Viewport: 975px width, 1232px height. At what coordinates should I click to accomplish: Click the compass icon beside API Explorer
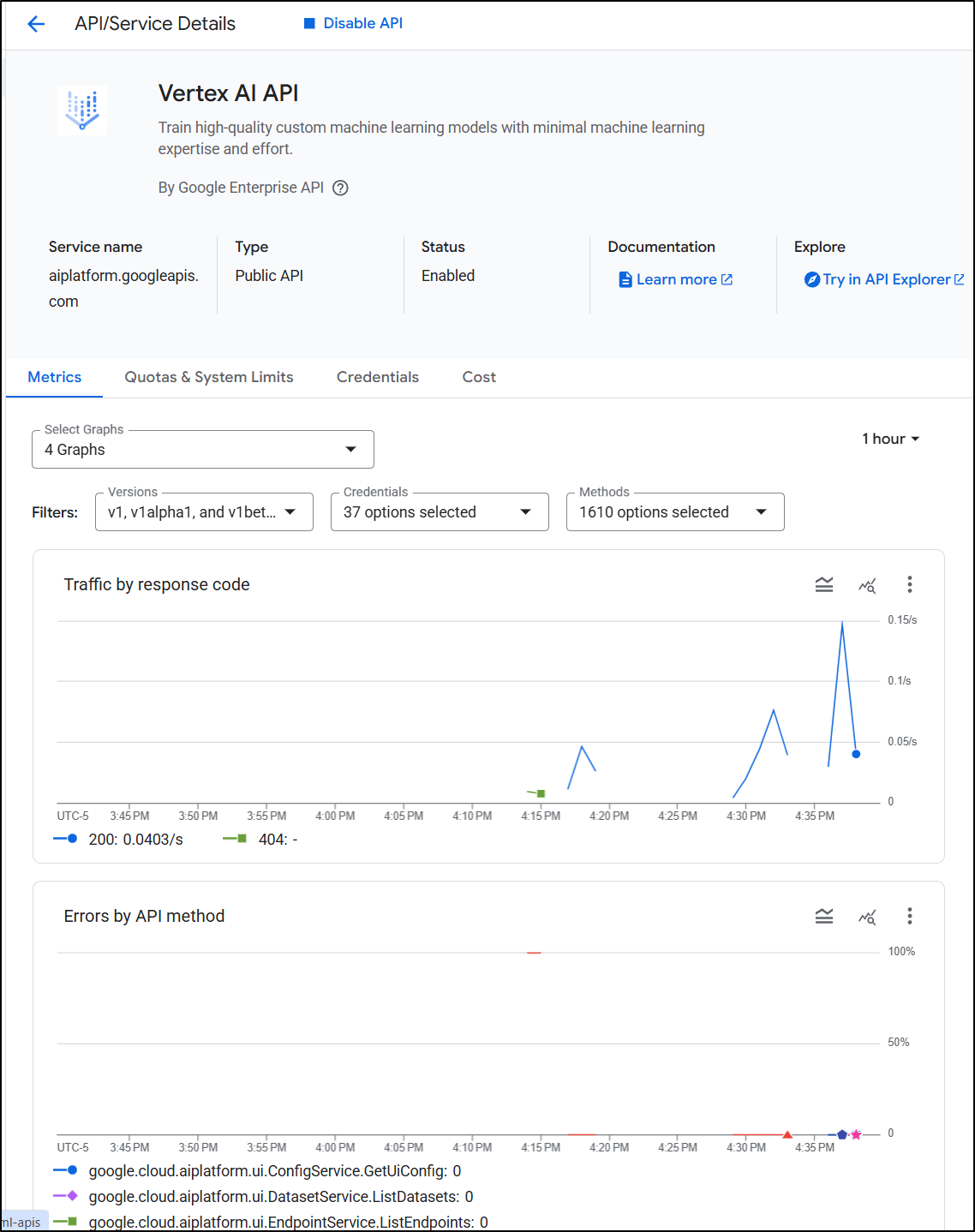812,279
